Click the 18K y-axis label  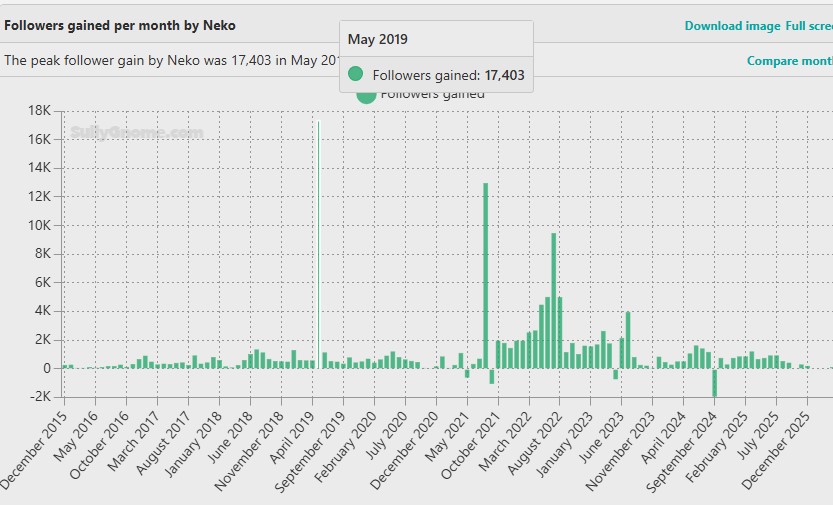(39, 110)
